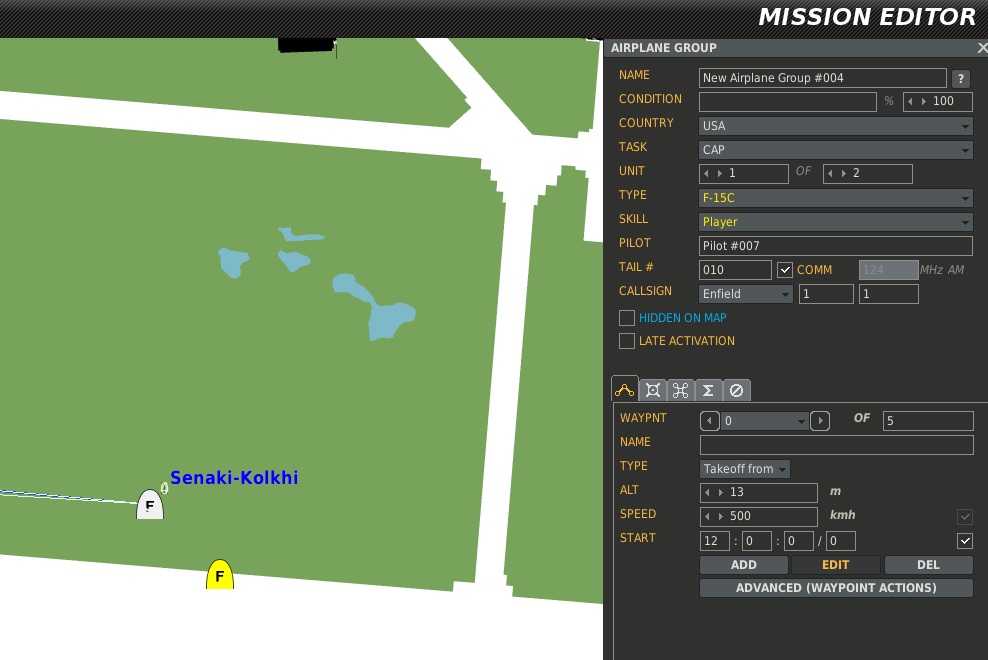
Task: Open the Triggered actions tab icon
Action: tap(681, 390)
